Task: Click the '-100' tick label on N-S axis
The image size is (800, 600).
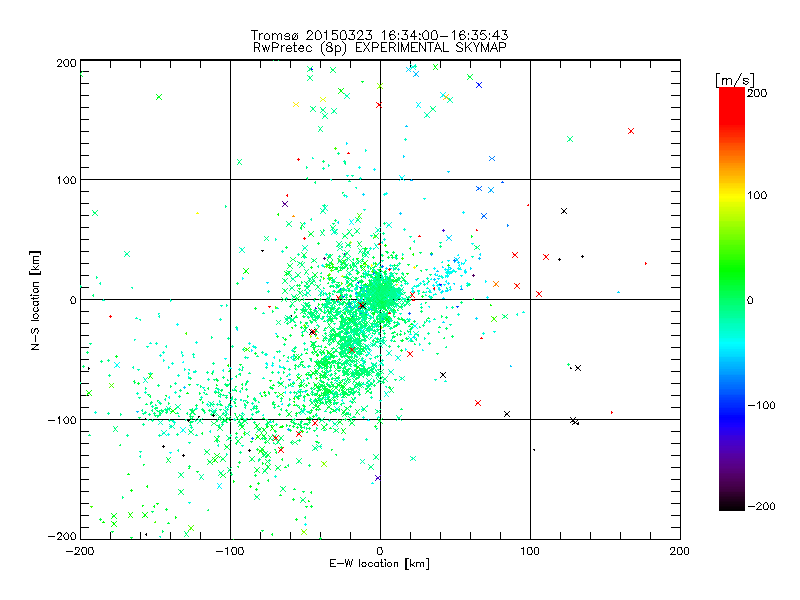Action: (x=62, y=420)
